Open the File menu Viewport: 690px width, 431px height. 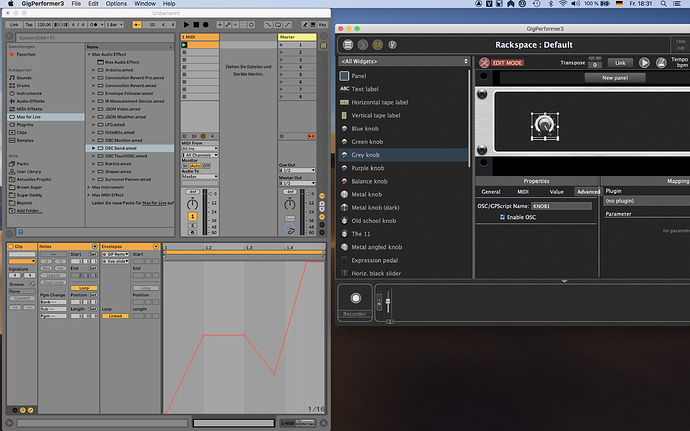coord(76,4)
